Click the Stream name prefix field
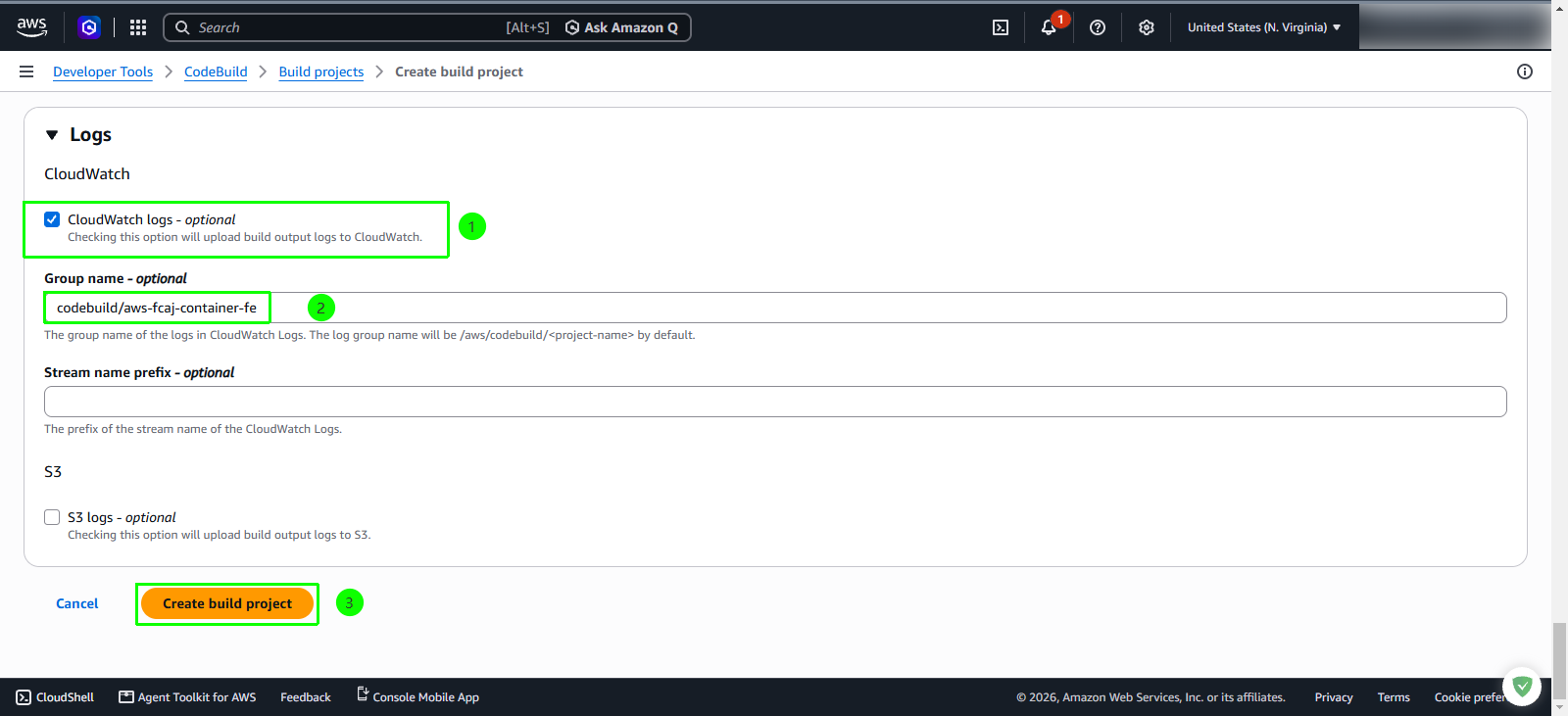 click(775, 402)
